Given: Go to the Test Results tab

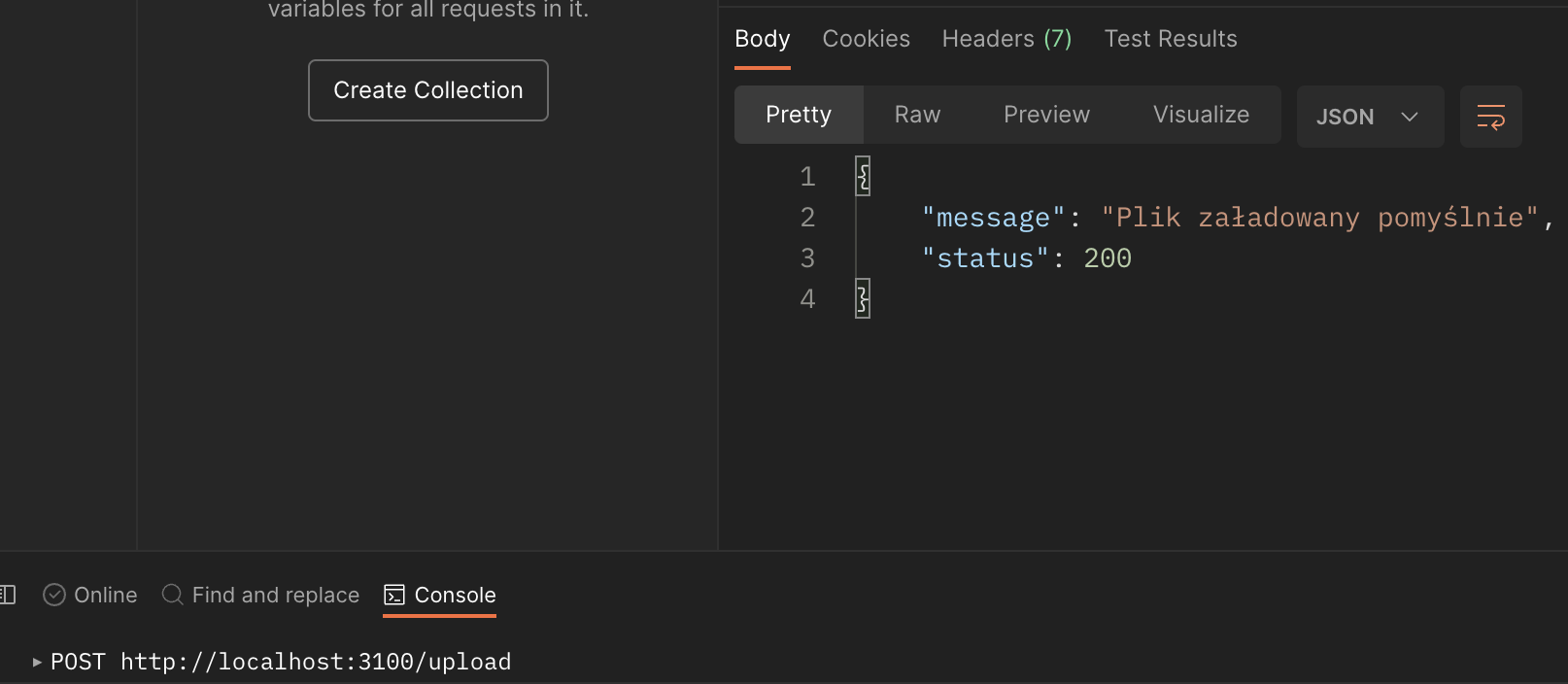Looking at the screenshot, I should coord(1170,39).
